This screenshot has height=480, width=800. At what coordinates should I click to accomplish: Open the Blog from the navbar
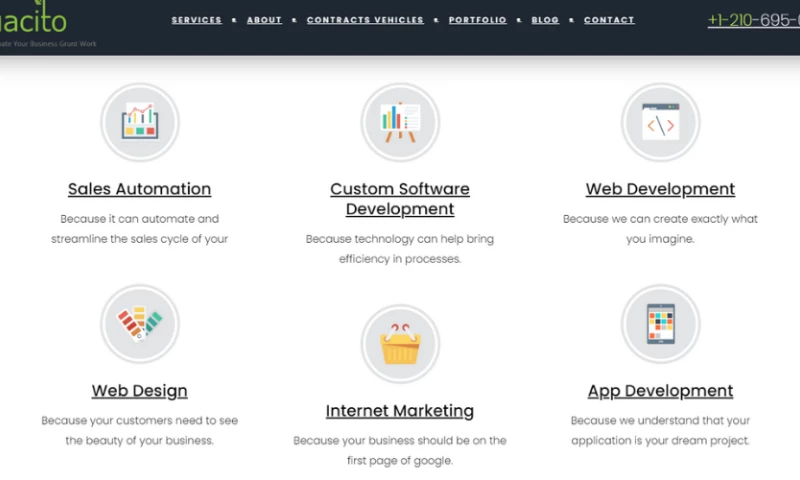pyautogui.click(x=545, y=20)
